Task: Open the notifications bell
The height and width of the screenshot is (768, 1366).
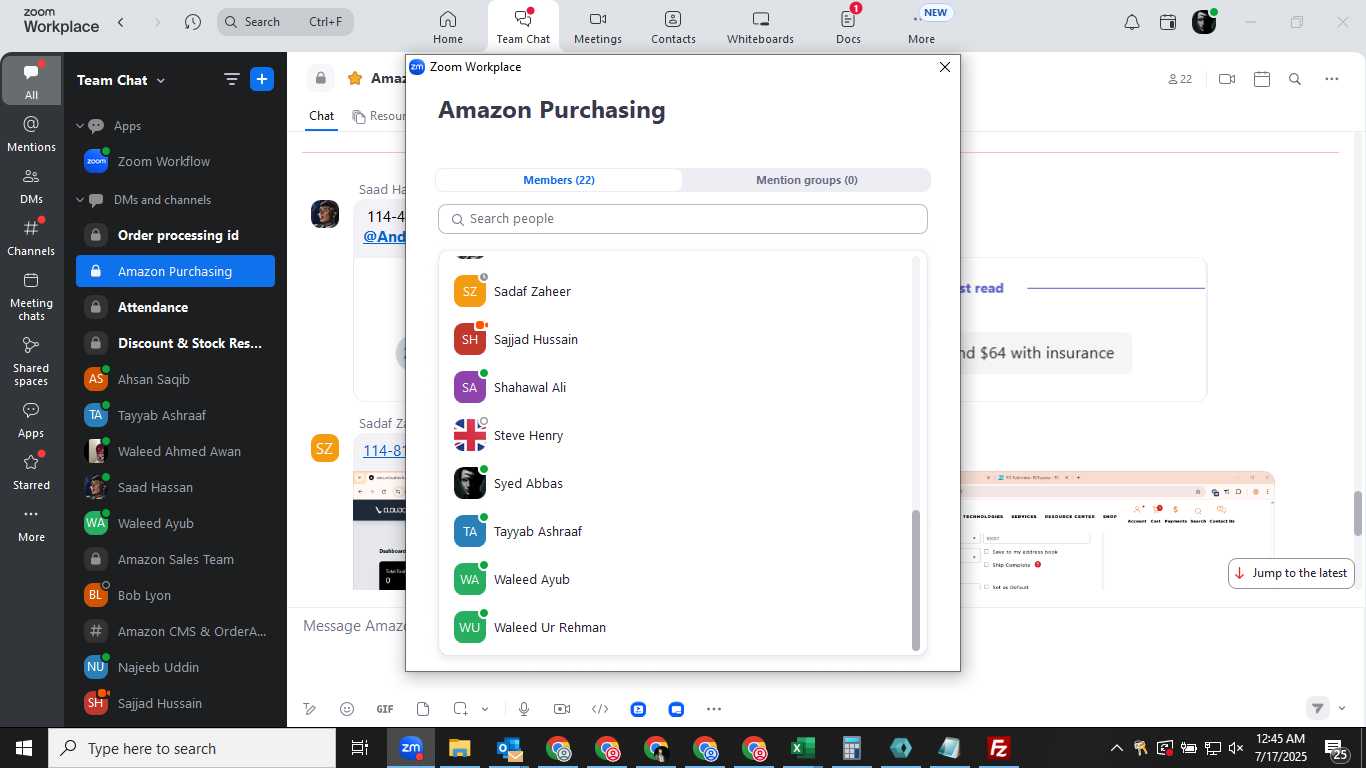Action: click(1132, 22)
